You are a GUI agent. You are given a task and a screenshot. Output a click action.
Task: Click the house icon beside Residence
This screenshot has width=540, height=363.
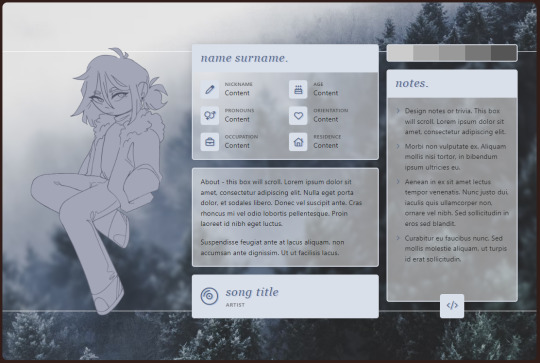click(298, 142)
